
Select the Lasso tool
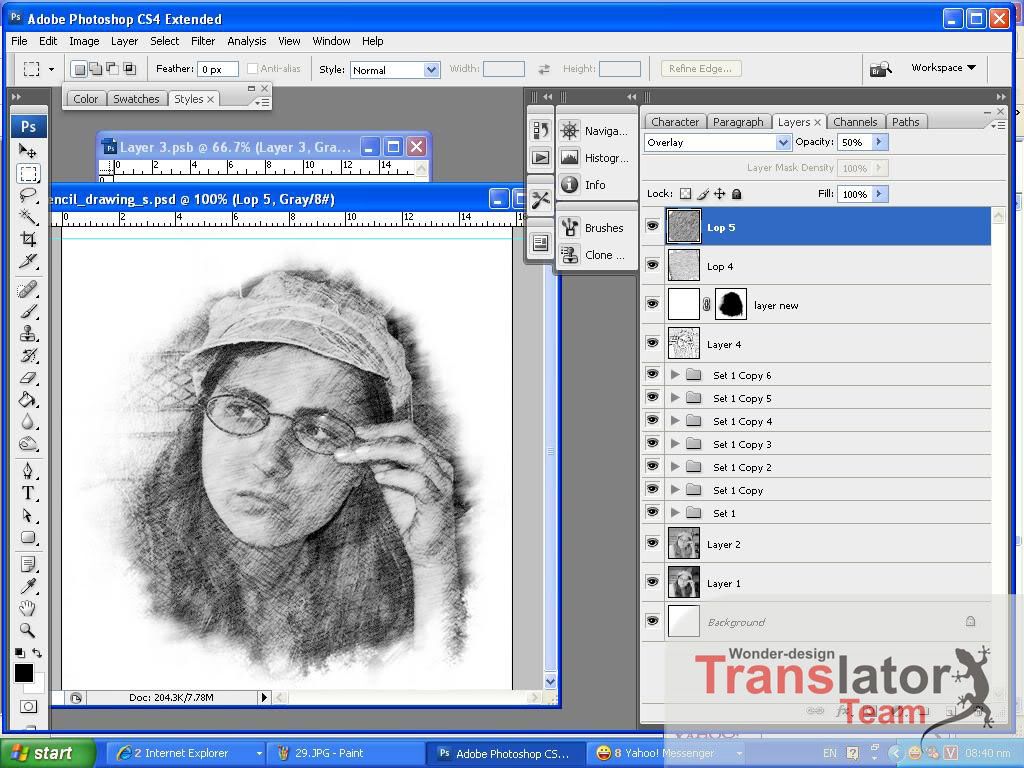click(x=28, y=195)
